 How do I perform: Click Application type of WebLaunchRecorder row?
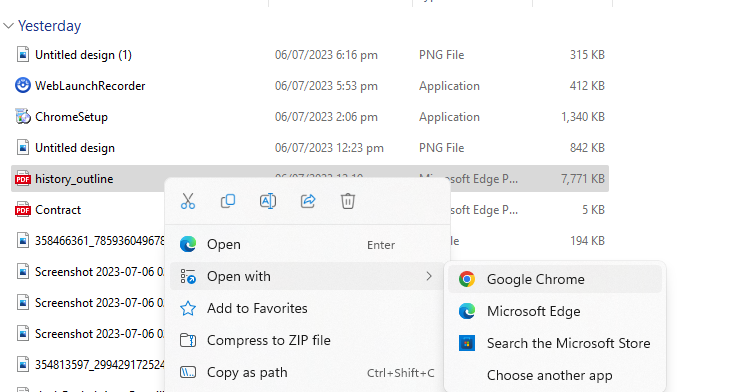pyautogui.click(x=449, y=86)
